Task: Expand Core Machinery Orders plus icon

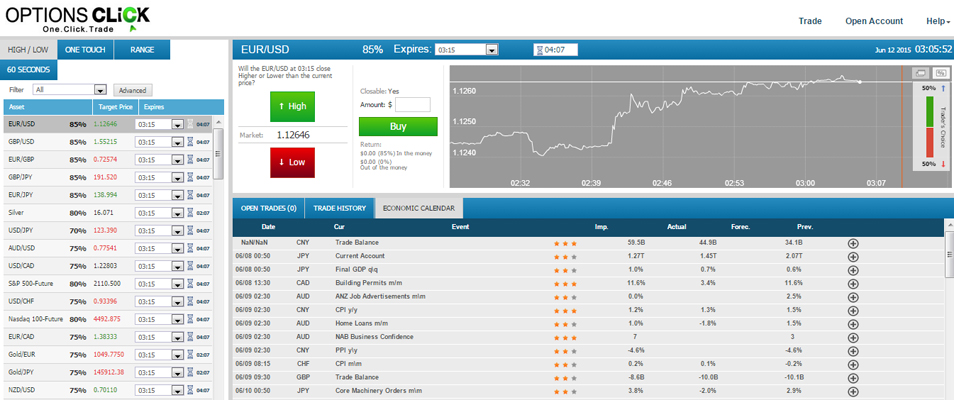Action: click(x=853, y=391)
